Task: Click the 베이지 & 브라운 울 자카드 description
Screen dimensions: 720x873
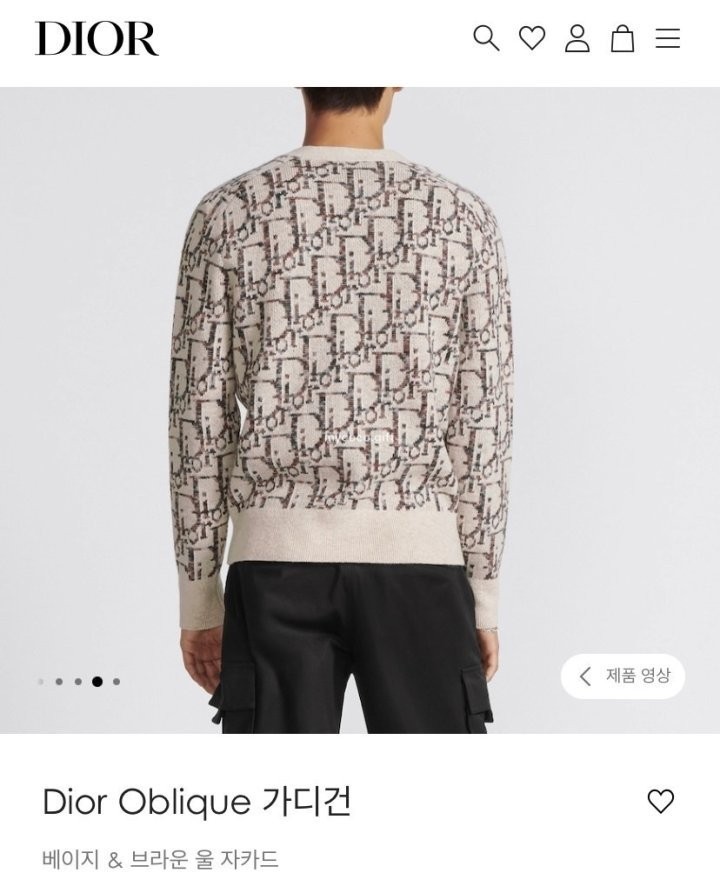Action: [x=160, y=859]
